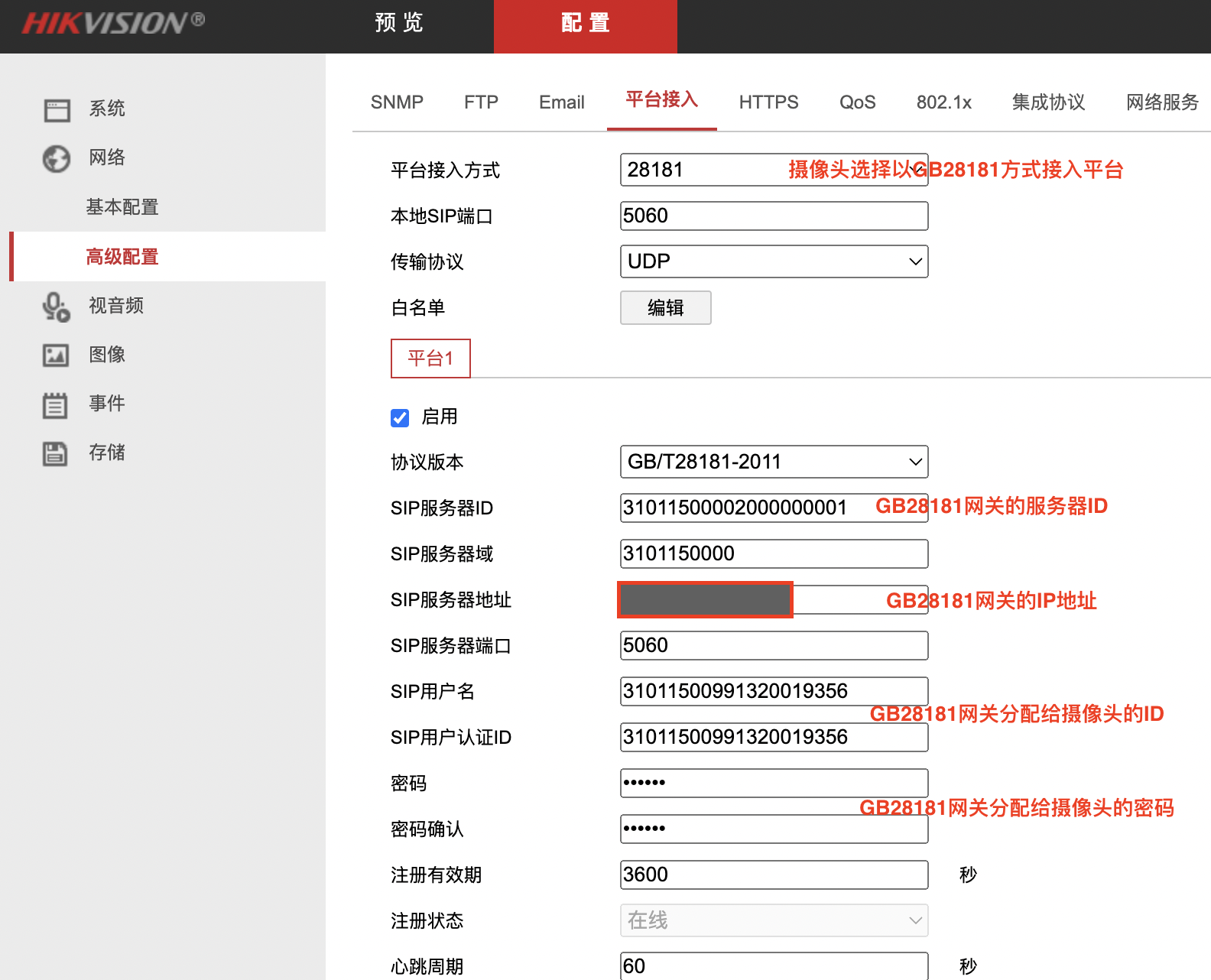Open the 协议版本 GB/T28181-2011 dropdown
Image resolution: width=1211 pixels, height=980 pixels.
pos(774,462)
